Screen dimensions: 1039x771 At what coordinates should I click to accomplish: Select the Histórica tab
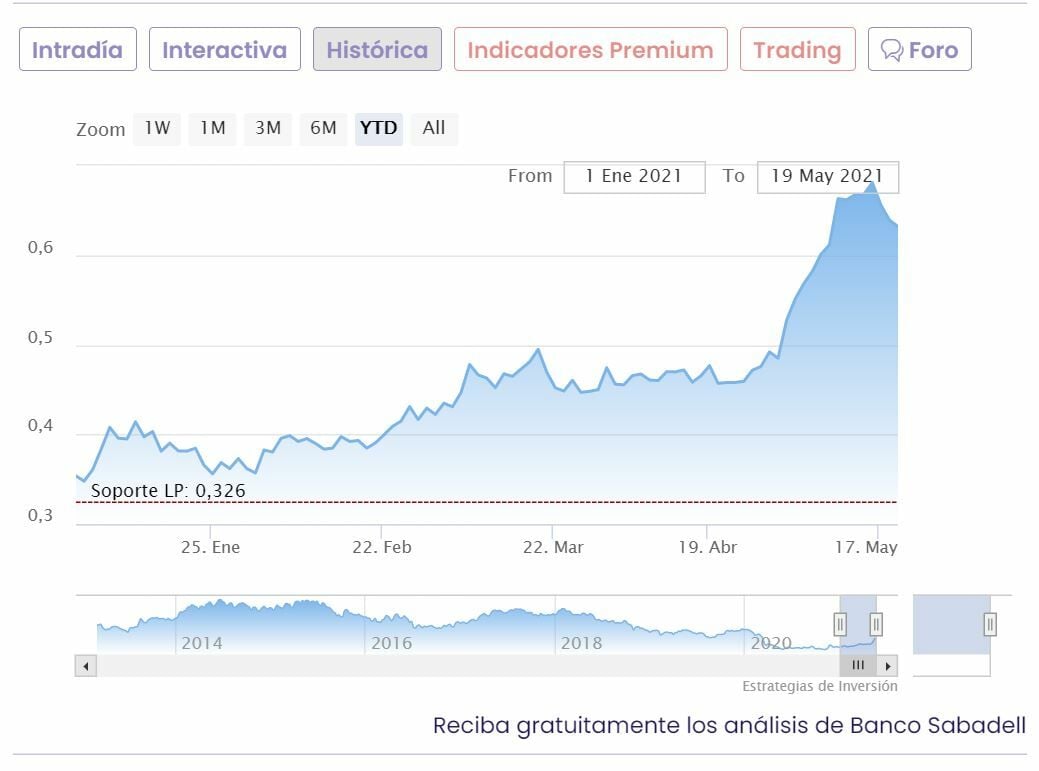(x=377, y=50)
